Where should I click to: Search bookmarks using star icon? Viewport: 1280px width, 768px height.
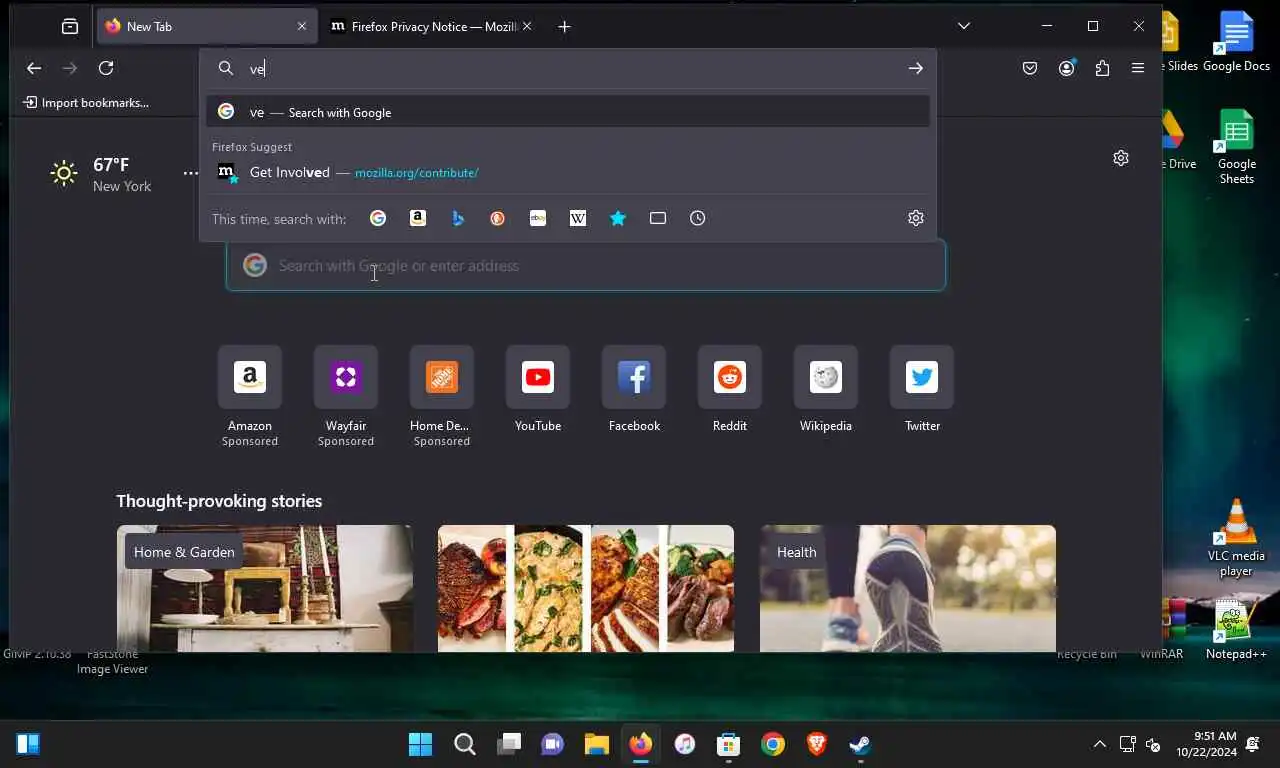tap(618, 218)
